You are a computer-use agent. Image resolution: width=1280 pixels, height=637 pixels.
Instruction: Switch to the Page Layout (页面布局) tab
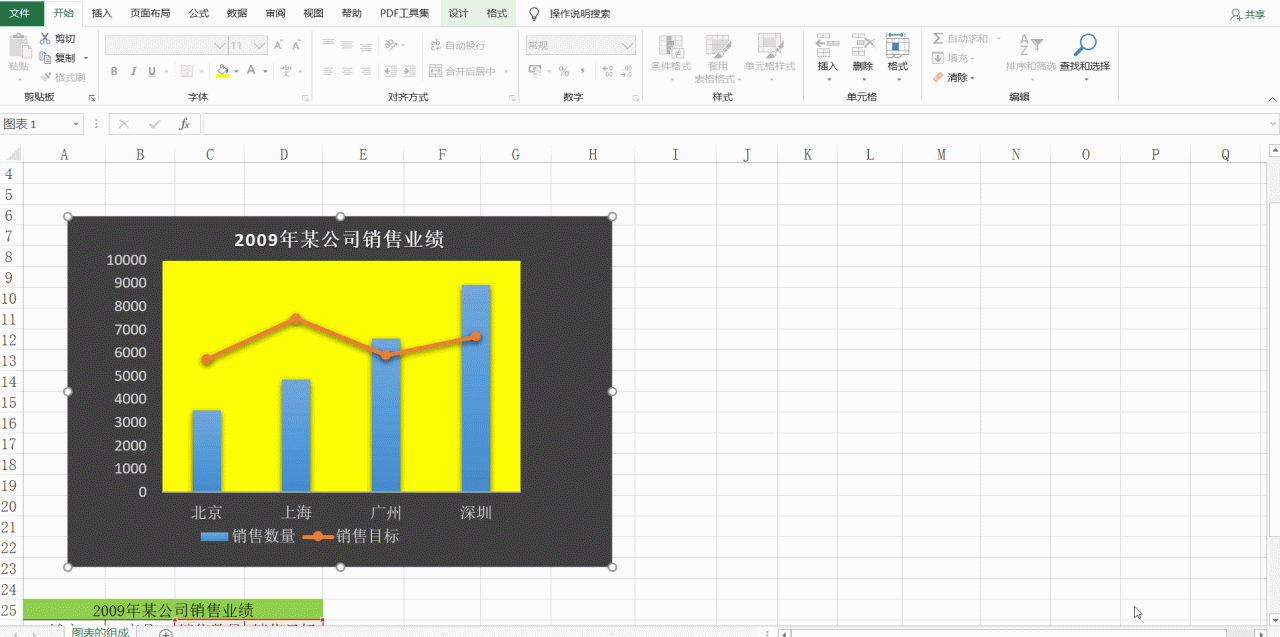click(150, 13)
